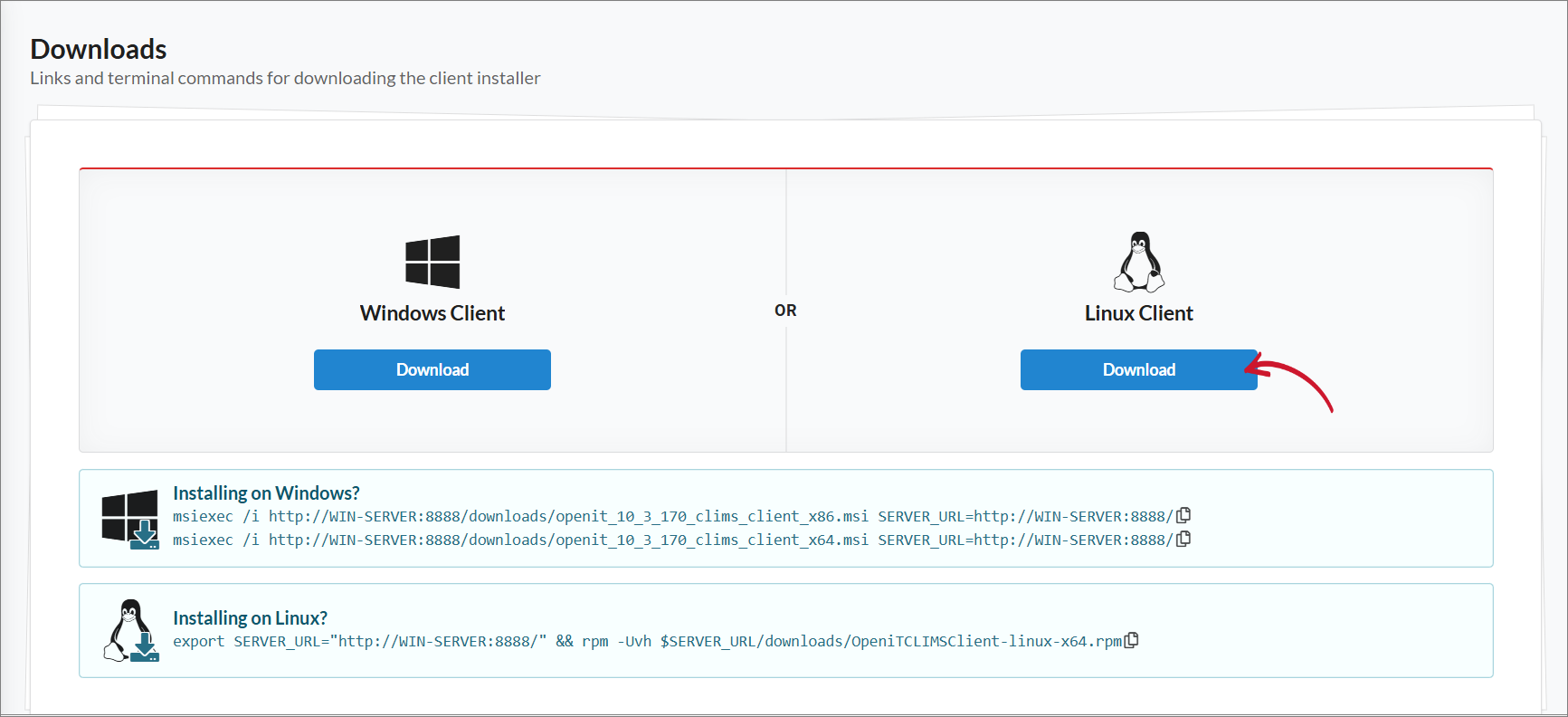
Task: Click the subtitle about terminal commands
Action: click(285, 78)
